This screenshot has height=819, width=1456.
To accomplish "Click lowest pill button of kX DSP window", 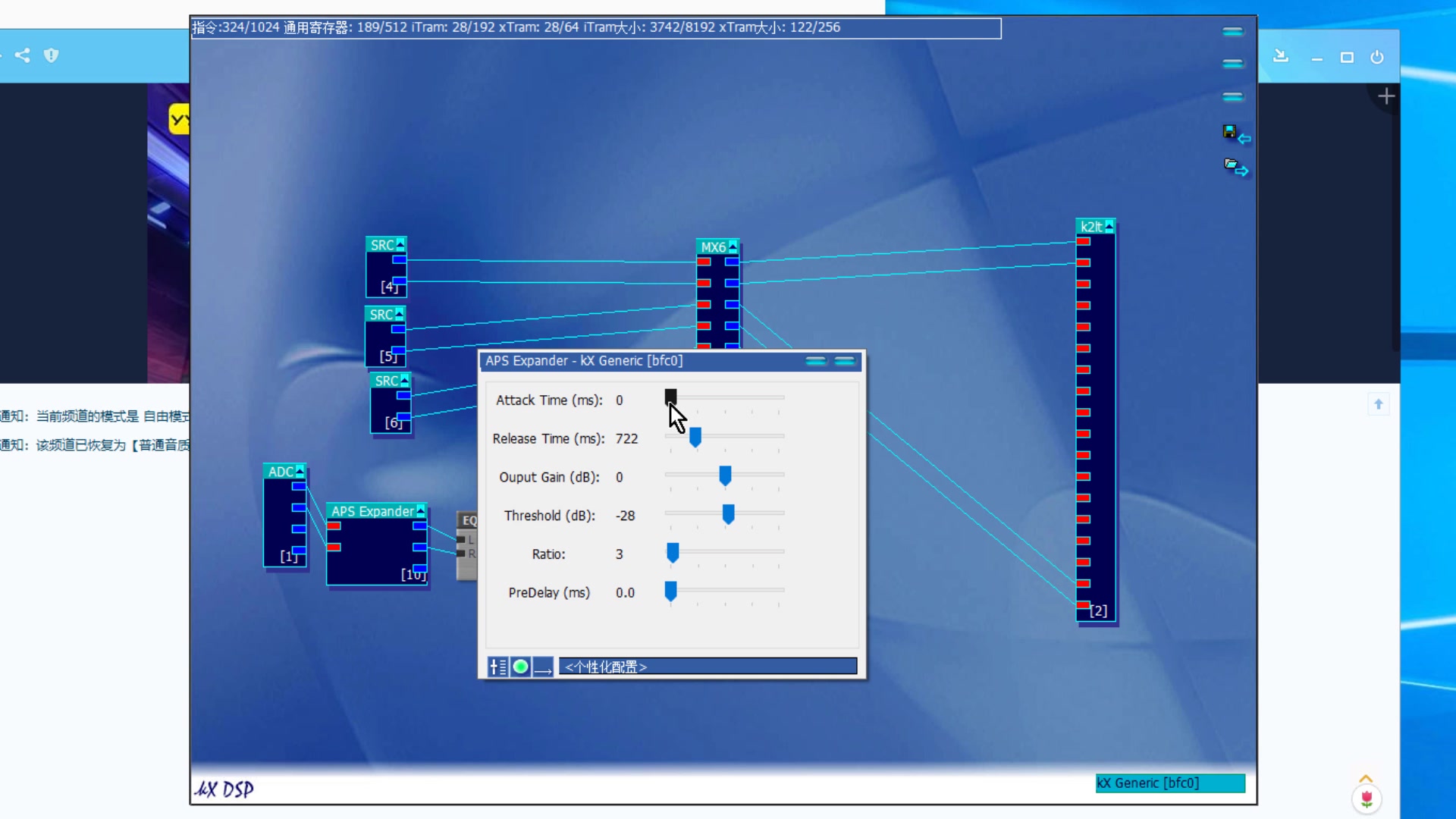I will tap(1233, 97).
